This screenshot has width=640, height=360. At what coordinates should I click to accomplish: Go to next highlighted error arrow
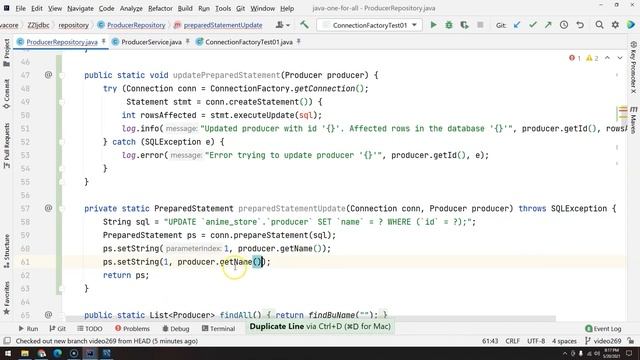pyautogui.click(x=620, y=58)
